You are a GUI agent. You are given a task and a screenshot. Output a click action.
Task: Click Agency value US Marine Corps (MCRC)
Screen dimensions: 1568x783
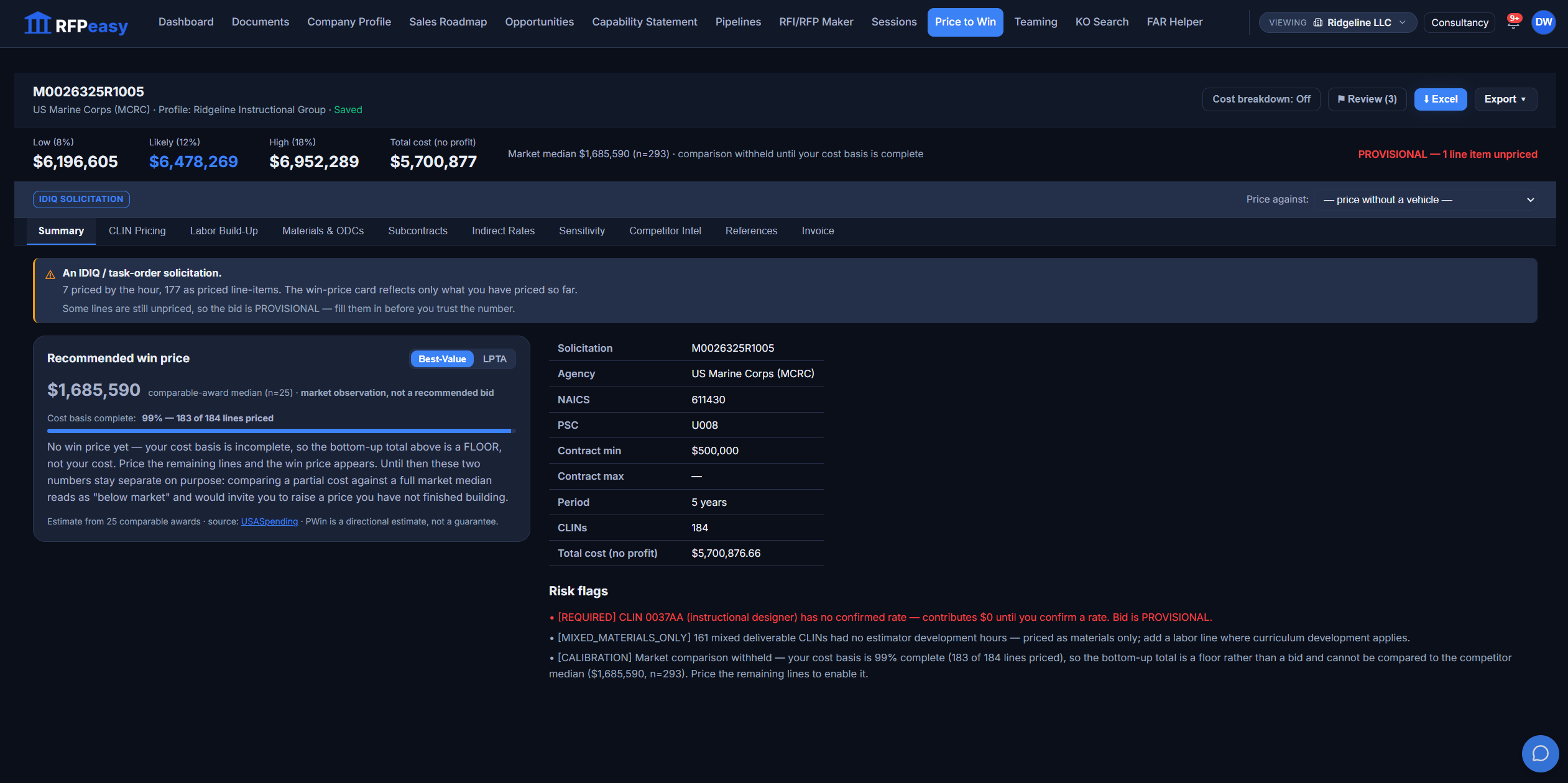pos(752,373)
